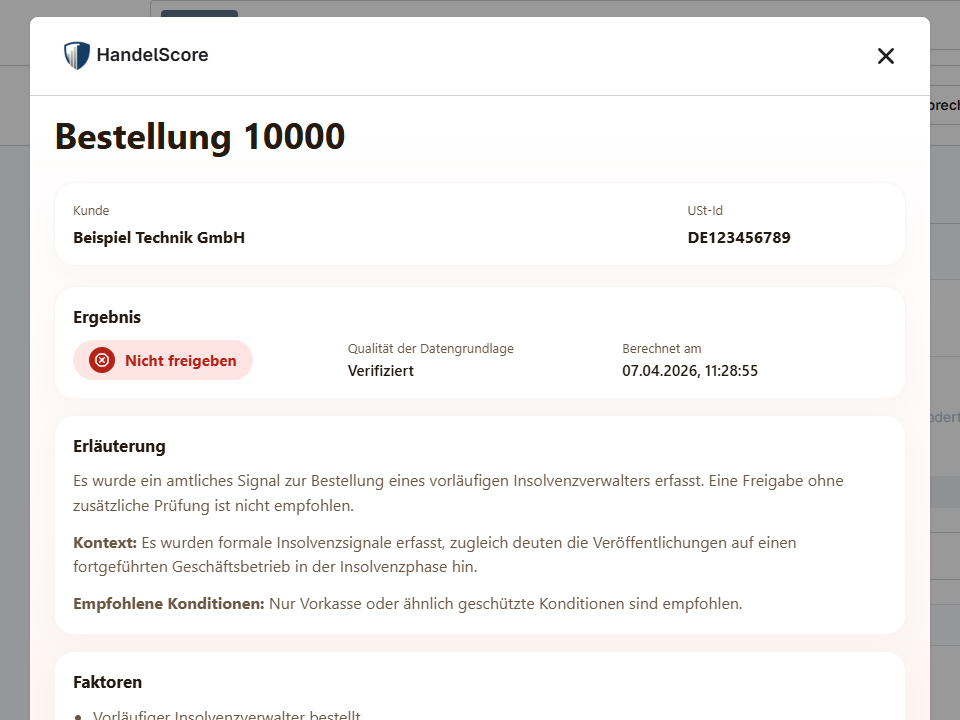
Task: Click the Ergebnis section heading
Action: tap(107, 317)
